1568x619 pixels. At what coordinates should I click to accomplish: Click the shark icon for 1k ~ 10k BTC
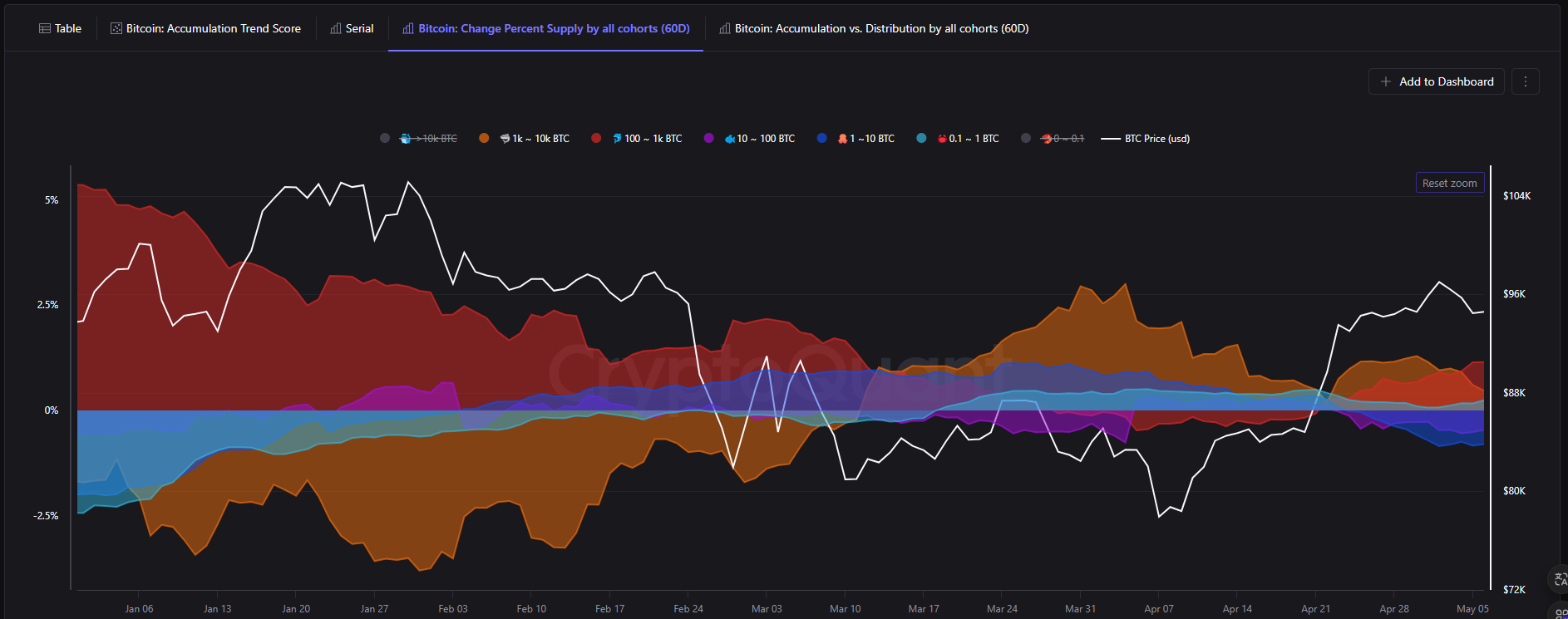[x=505, y=139]
